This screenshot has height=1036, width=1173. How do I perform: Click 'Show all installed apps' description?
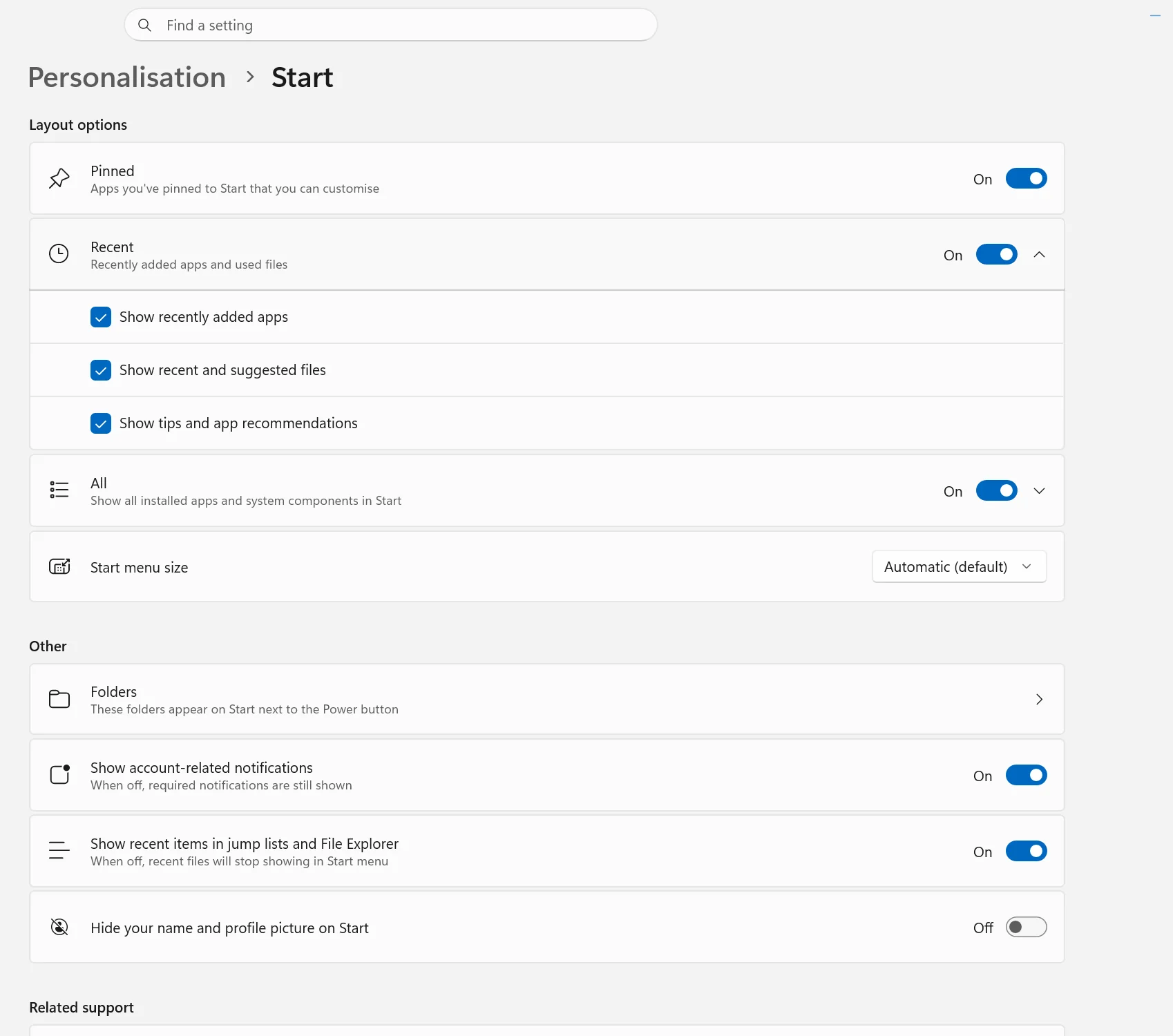click(246, 501)
